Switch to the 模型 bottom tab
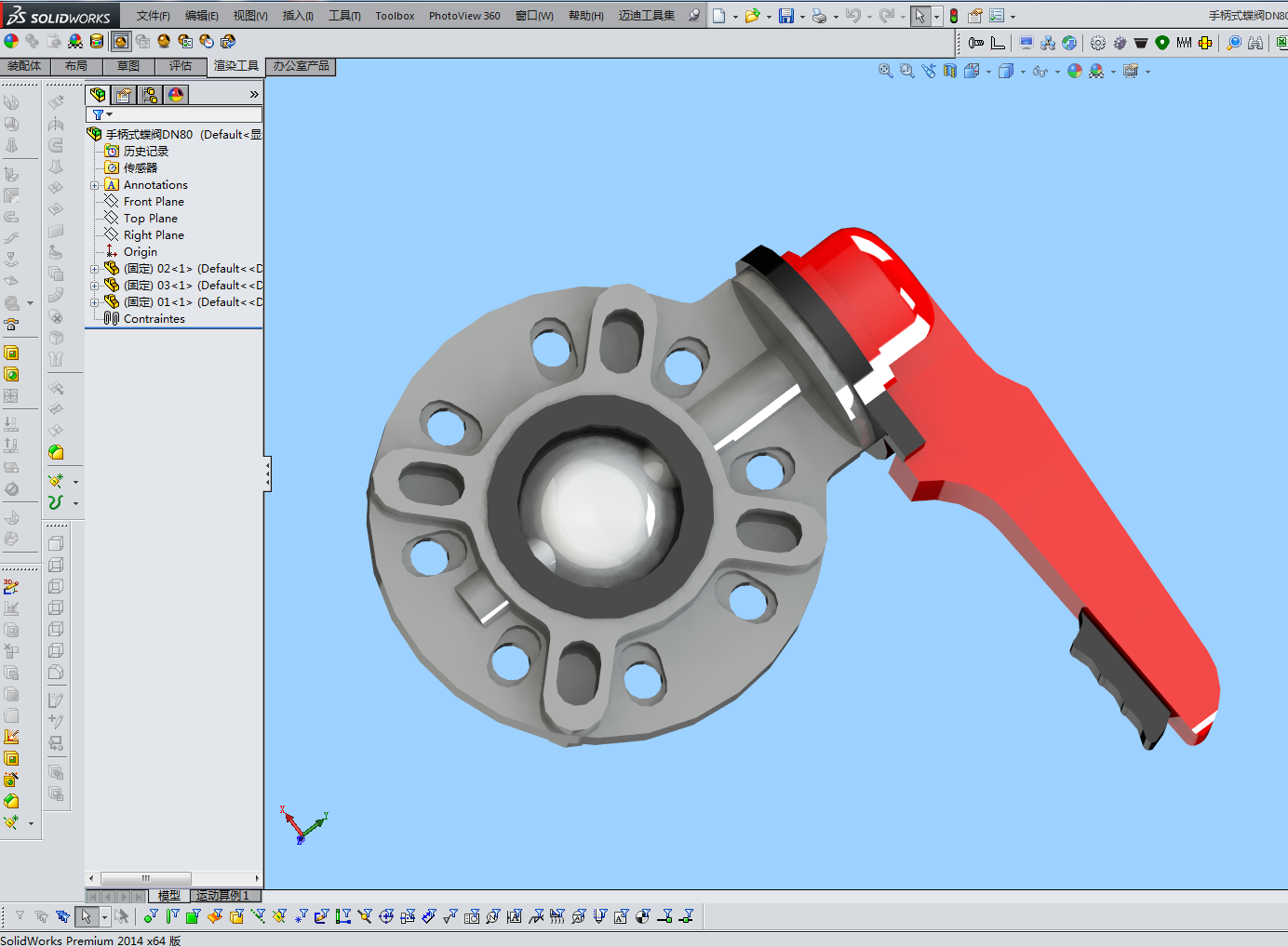The image size is (1288, 947). (169, 896)
